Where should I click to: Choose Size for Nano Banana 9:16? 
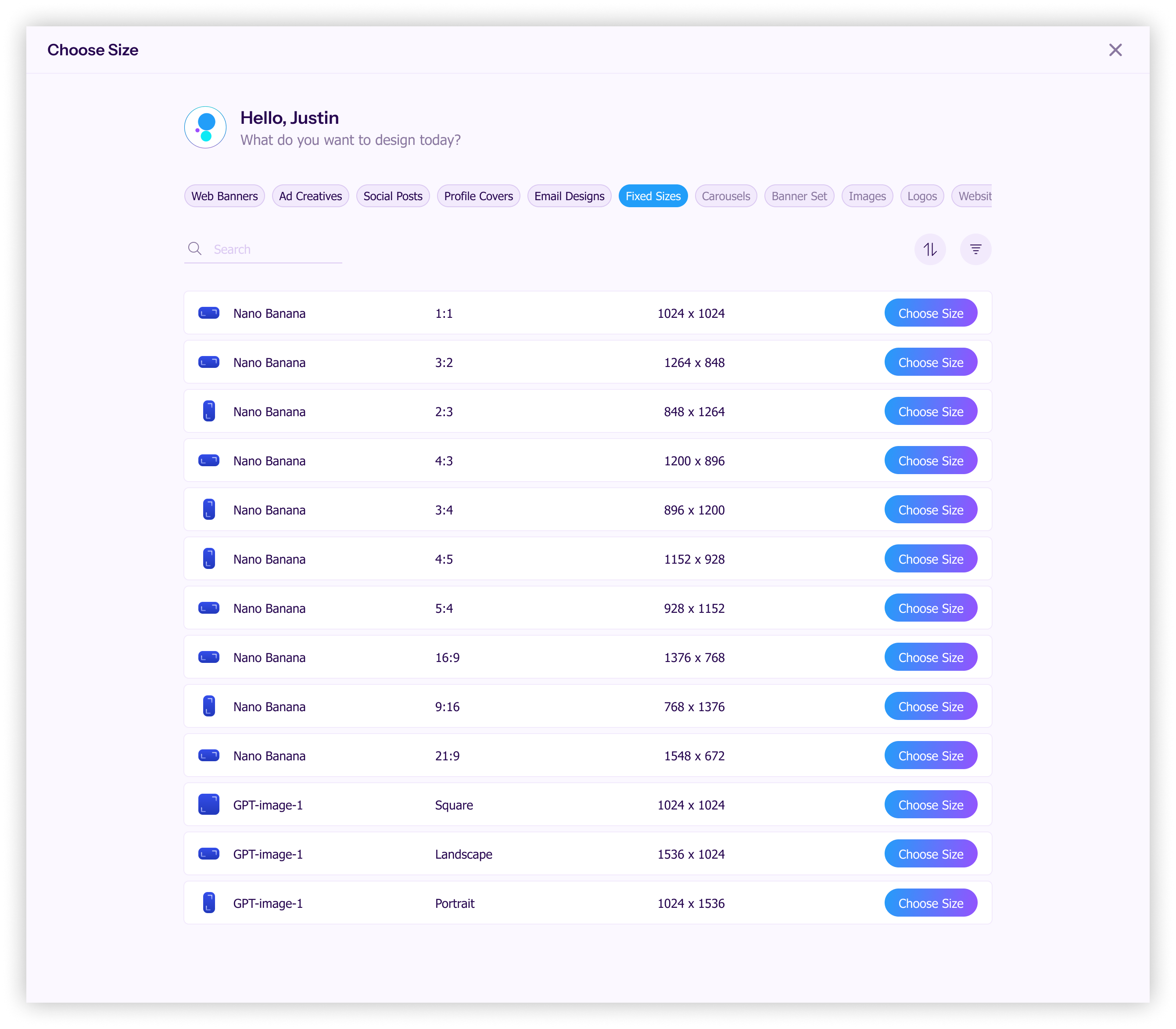(931, 706)
